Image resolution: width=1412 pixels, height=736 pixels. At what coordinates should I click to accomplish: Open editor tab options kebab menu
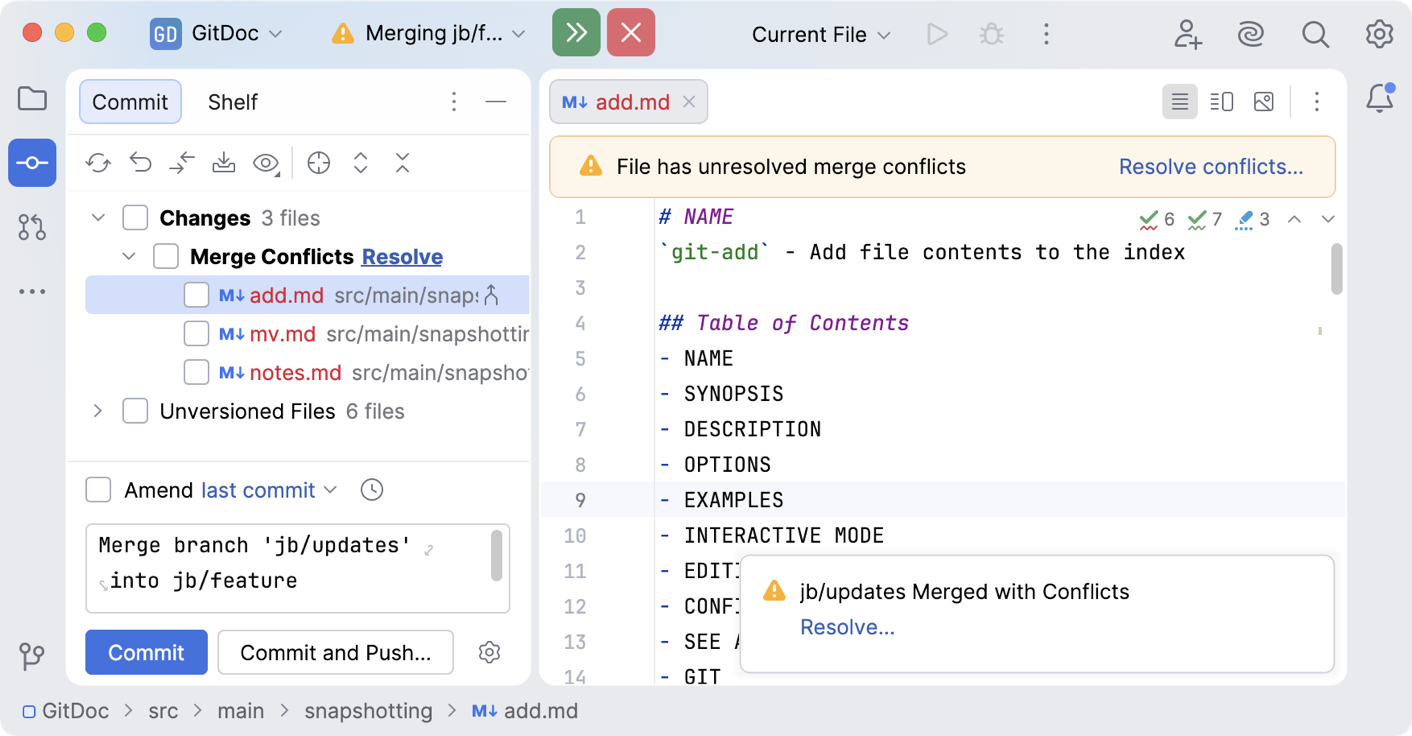(x=1317, y=102)
